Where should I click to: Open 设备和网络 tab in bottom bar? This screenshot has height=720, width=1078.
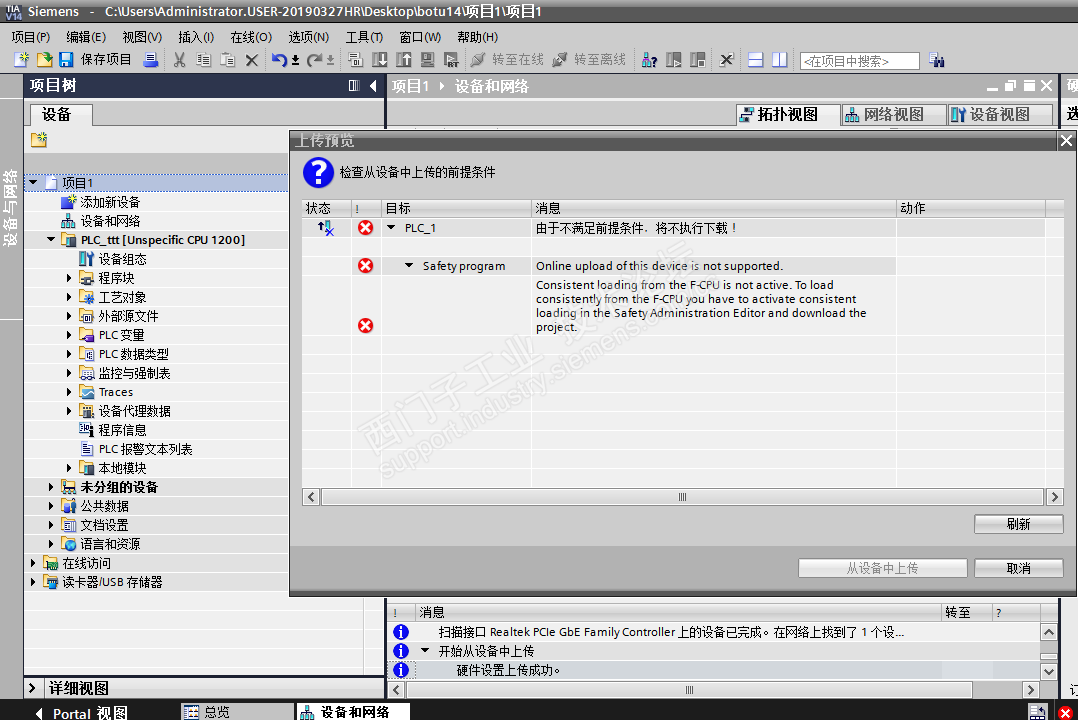tap(353, 712)
